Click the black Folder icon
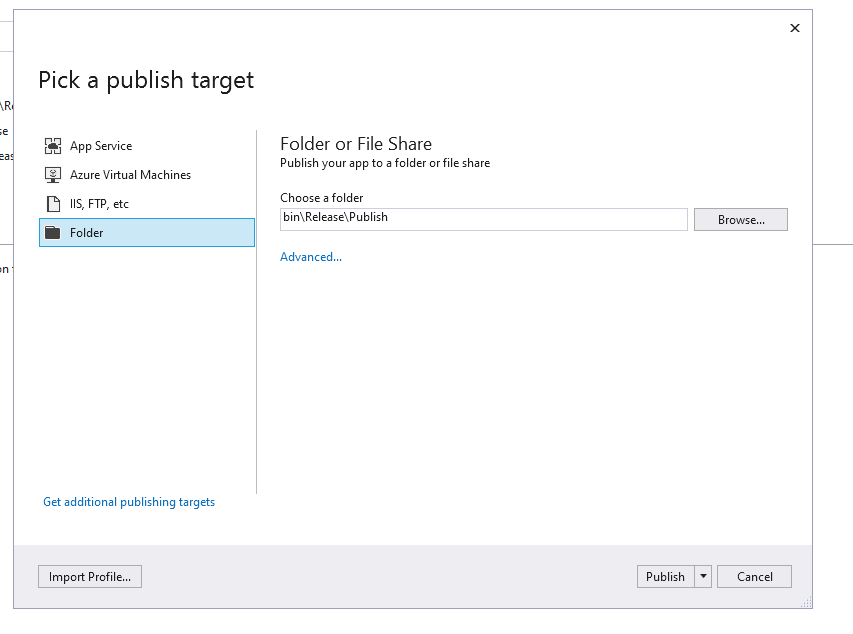Screen dimensions: 853x634 (53, 233)
